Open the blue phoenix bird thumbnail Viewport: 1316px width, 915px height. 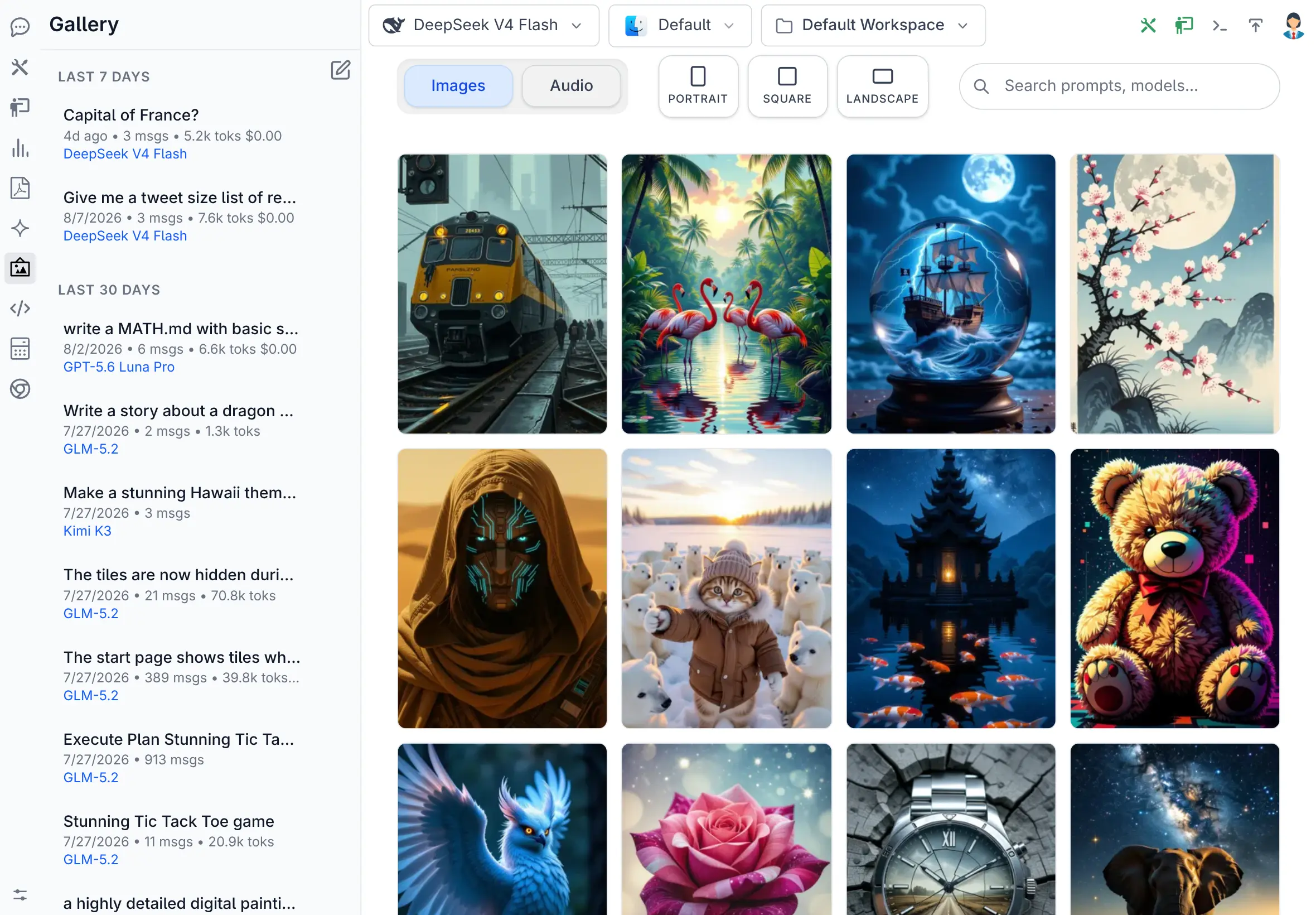coord(502,829)
